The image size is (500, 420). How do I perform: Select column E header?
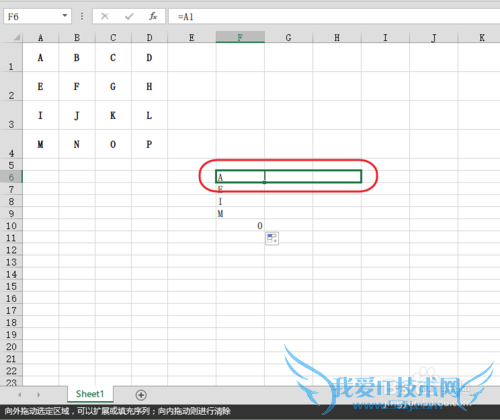[192, 38]
